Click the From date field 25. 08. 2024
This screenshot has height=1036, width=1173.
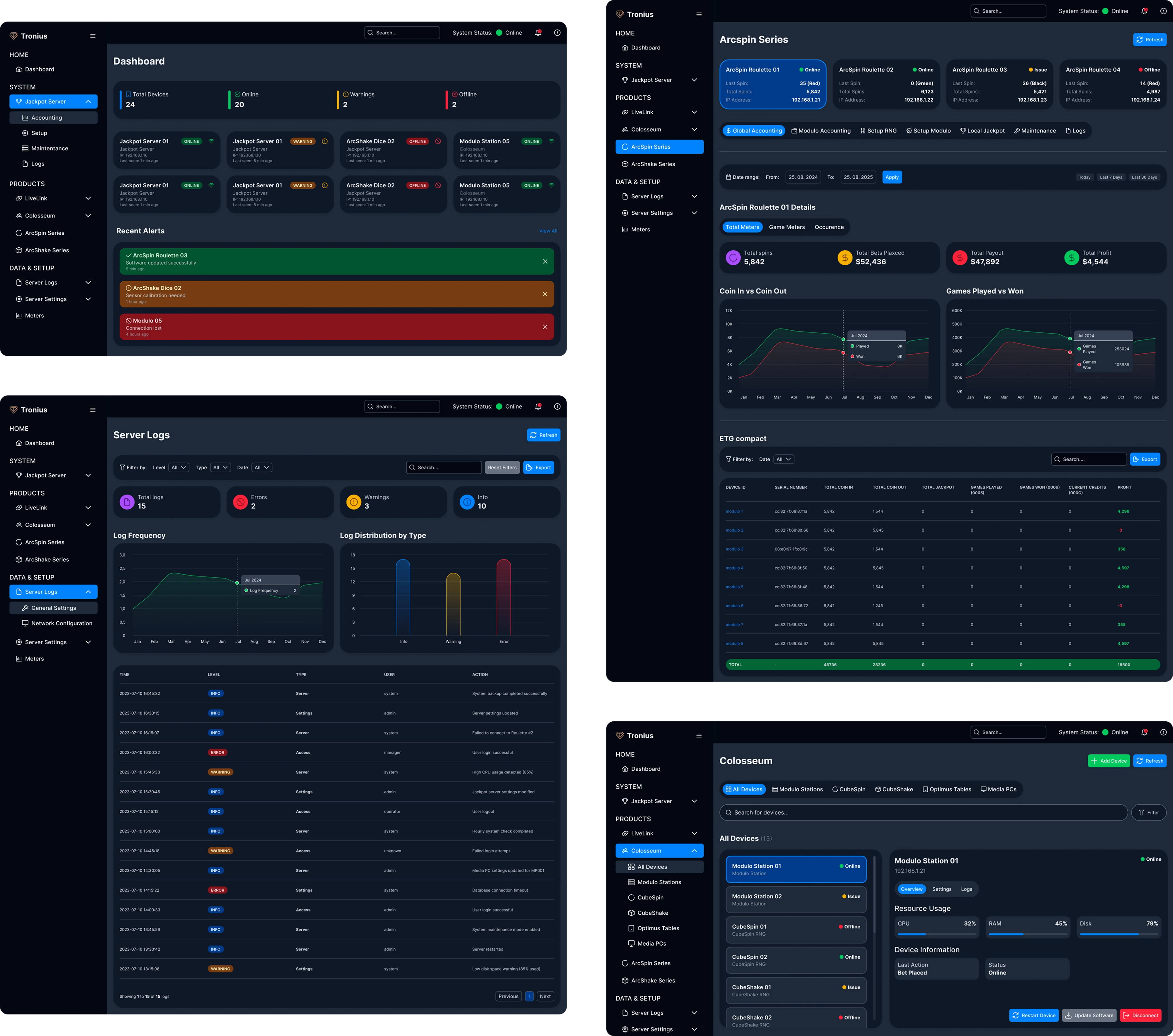pos(803,177)
